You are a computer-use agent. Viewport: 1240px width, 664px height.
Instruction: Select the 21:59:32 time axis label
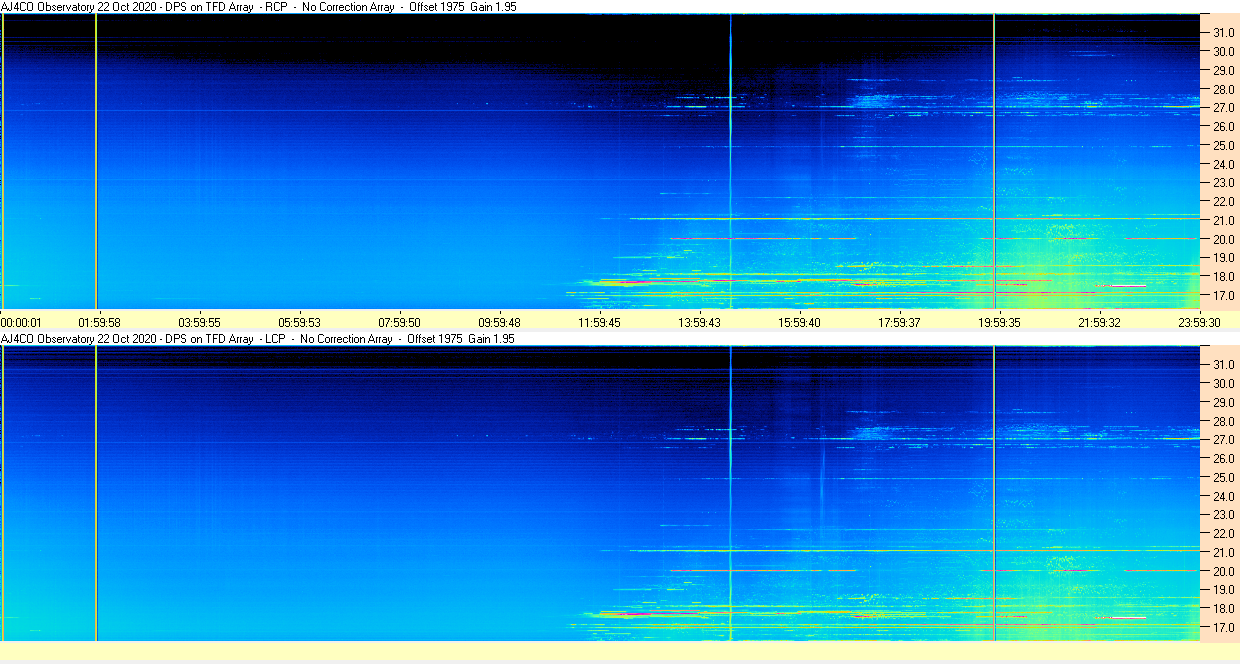click(x=1100, y=322)
